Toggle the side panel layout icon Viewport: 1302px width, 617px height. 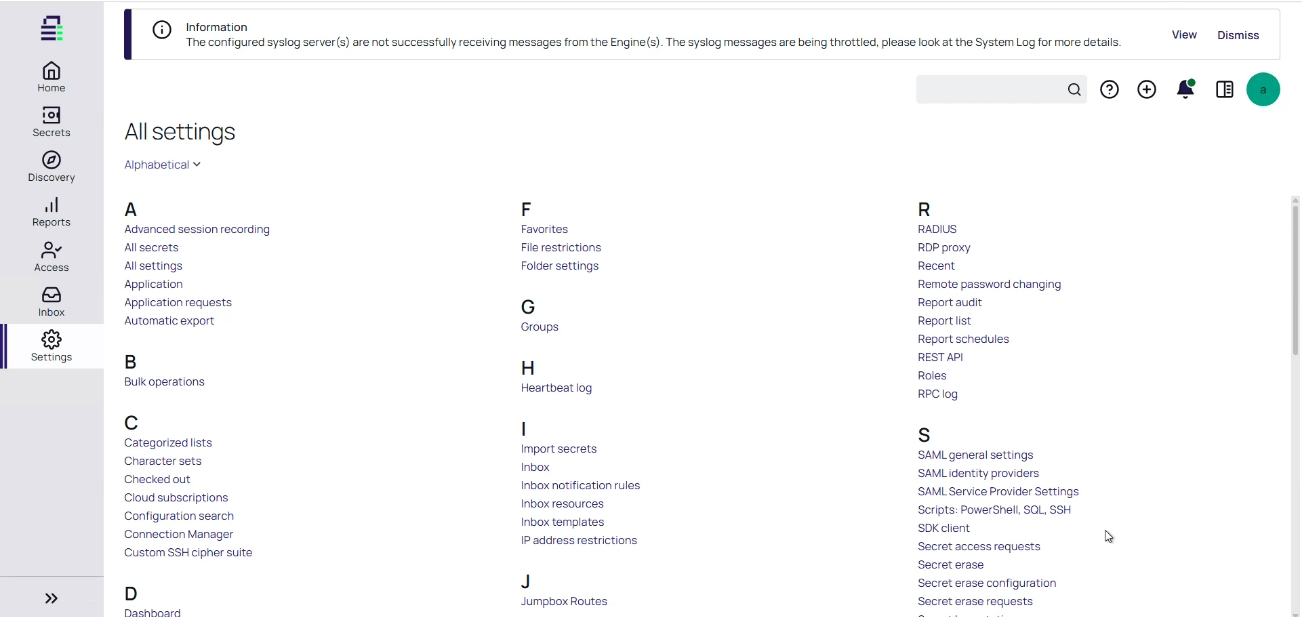tap(1224, 90)
